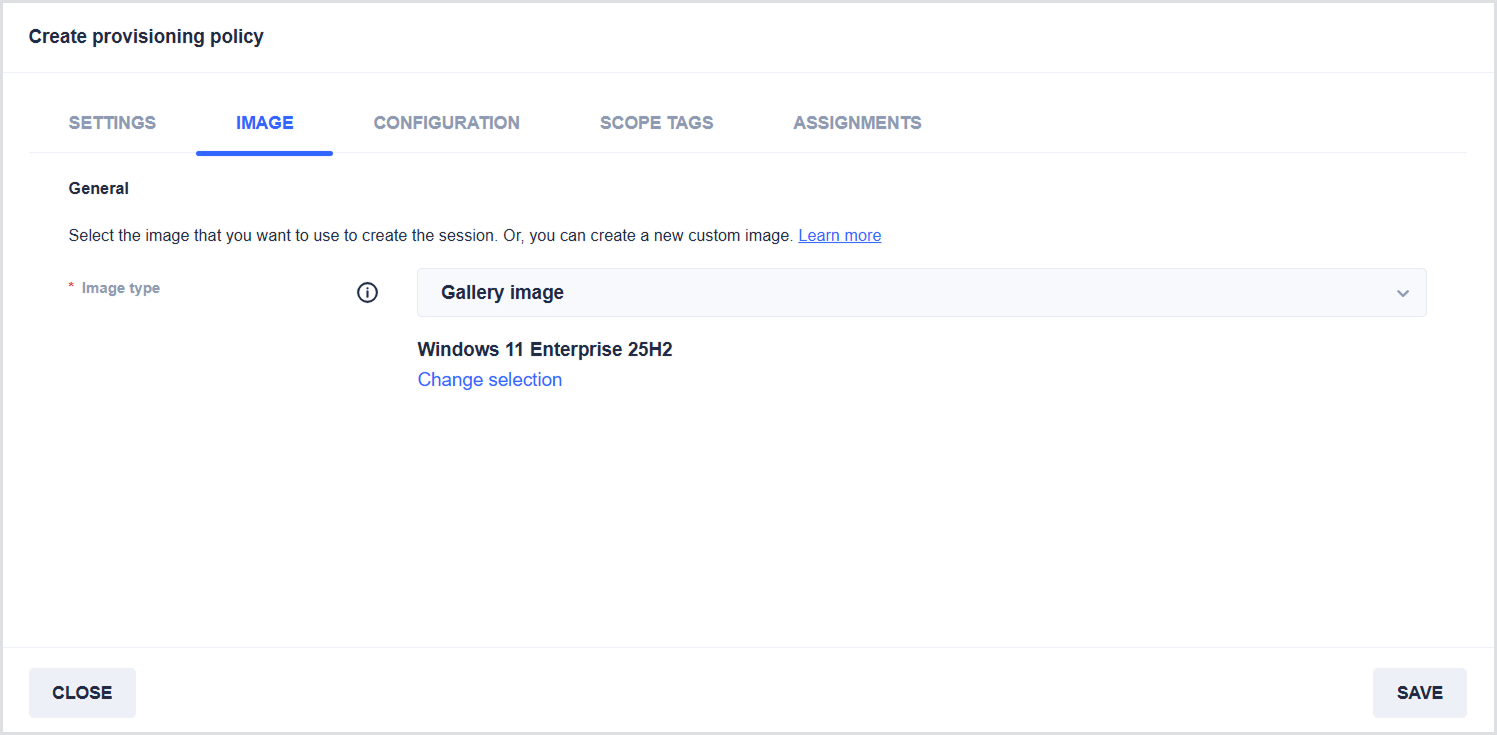The image size is (1497, 735).
Task: Switch to the Assignments tab
Action: click(857, 123)
